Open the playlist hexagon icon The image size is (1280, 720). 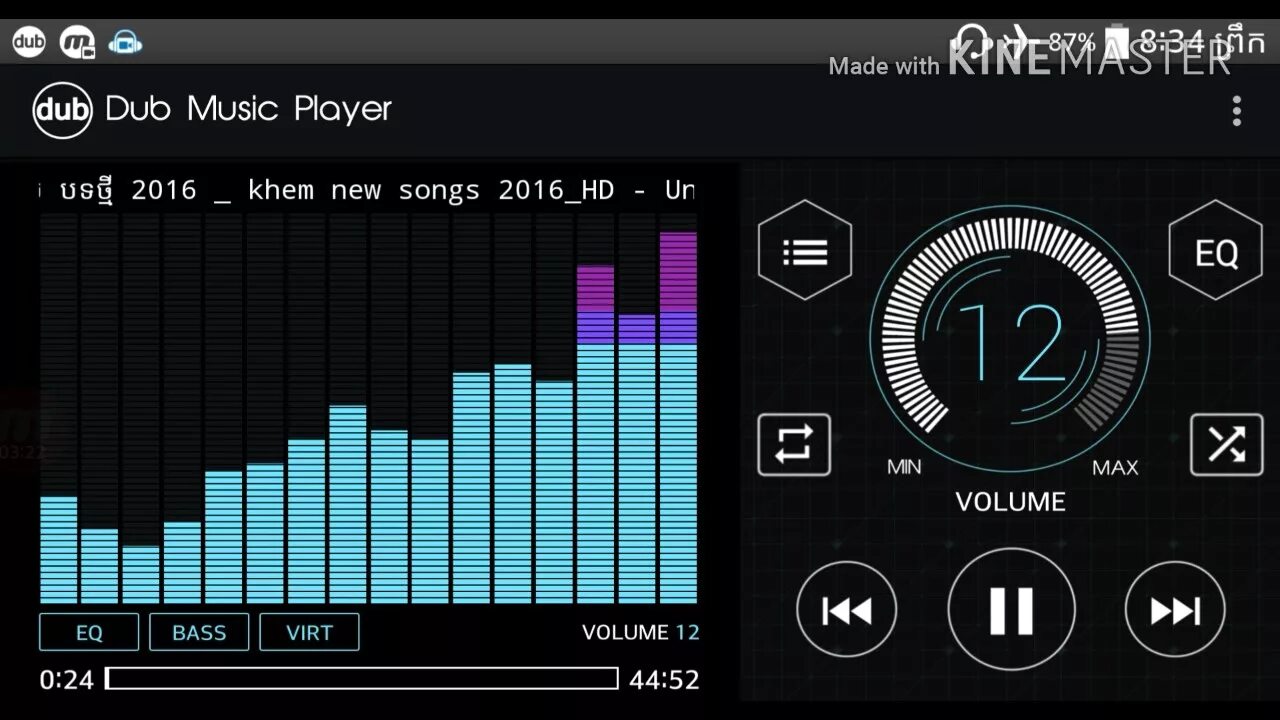[805, 250]
